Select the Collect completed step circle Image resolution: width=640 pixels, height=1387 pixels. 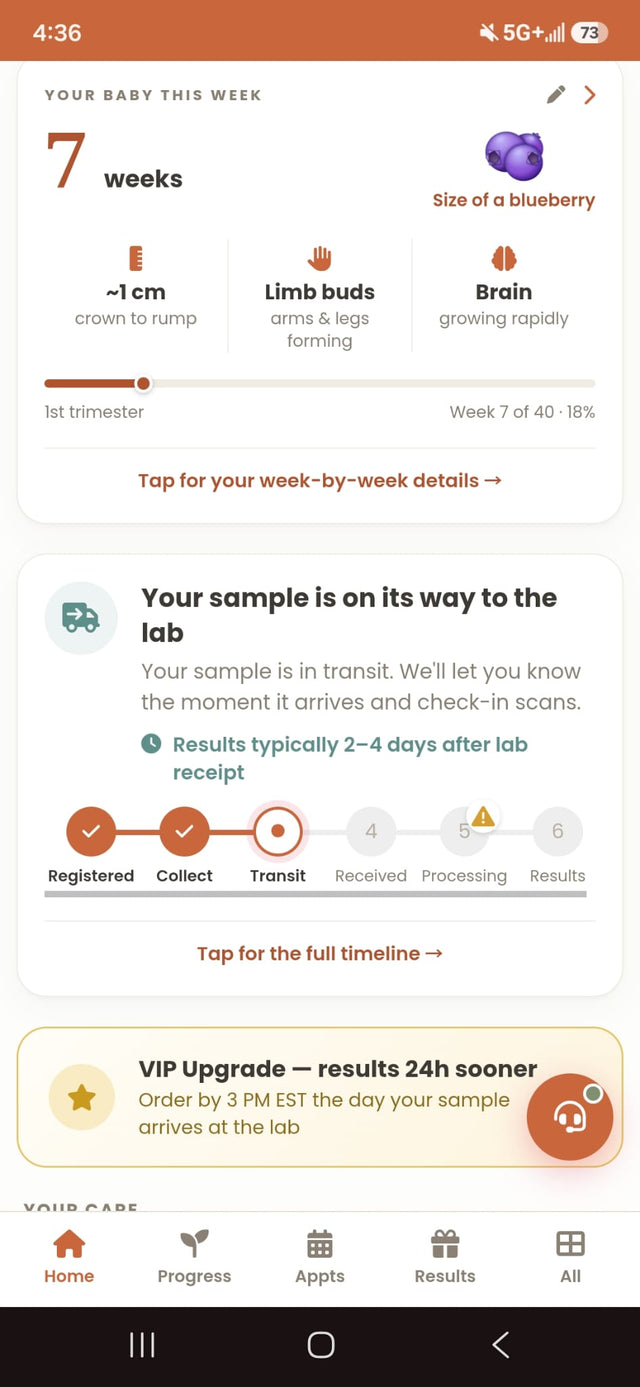pos(184,831)
